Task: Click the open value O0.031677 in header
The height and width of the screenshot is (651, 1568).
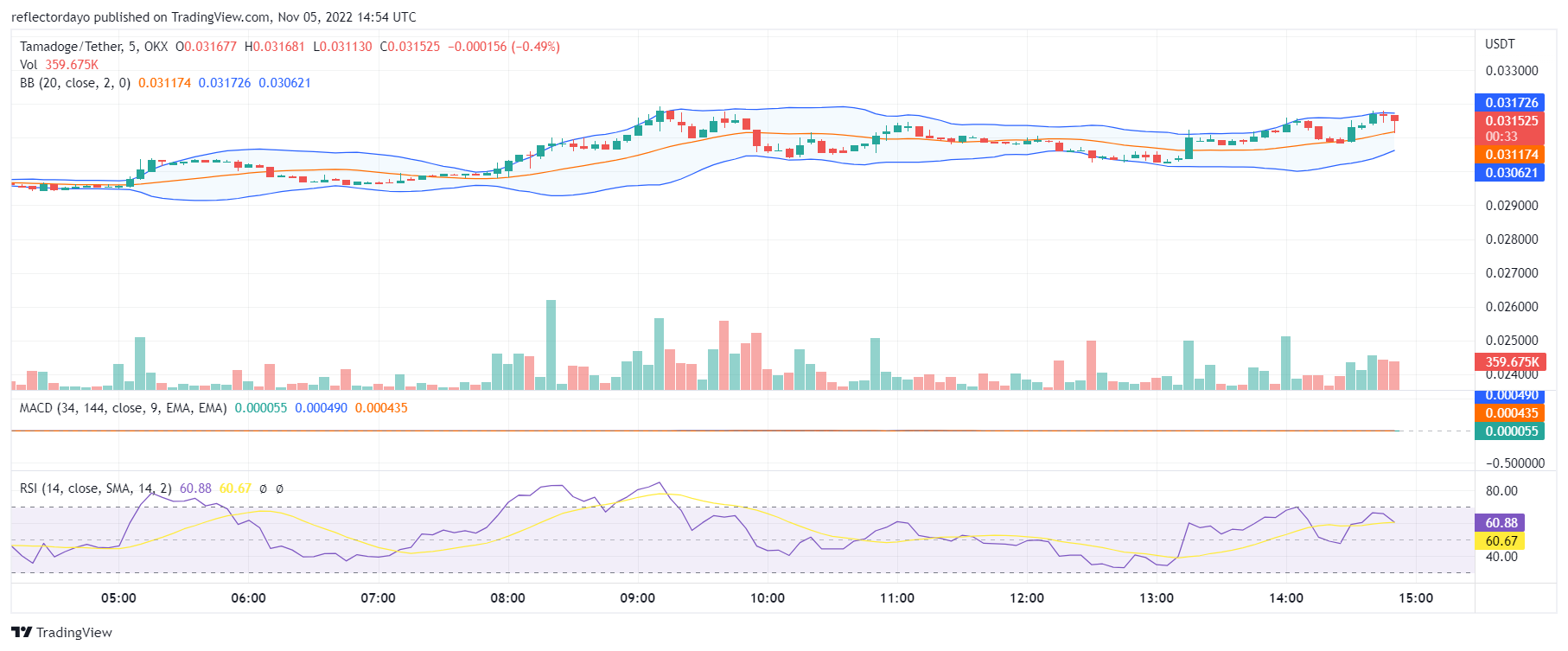Action: click(x=206, y=47)
